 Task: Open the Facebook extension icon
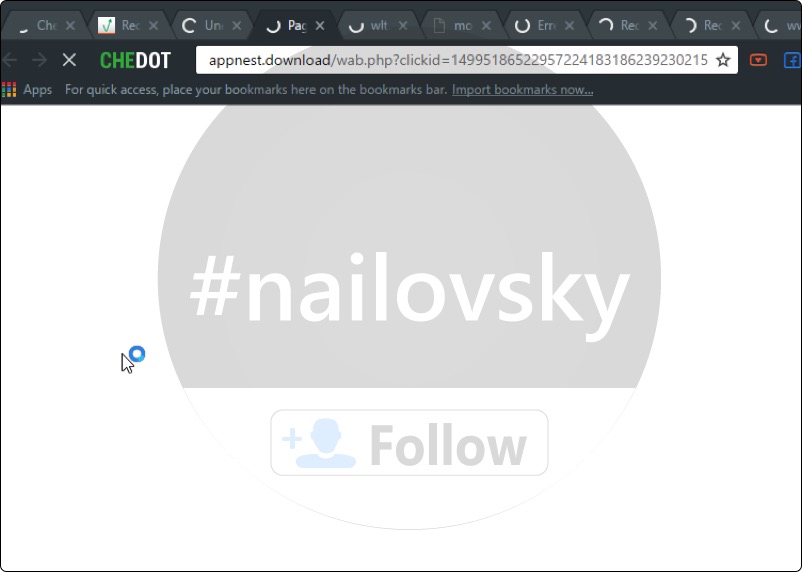point(792,61)
